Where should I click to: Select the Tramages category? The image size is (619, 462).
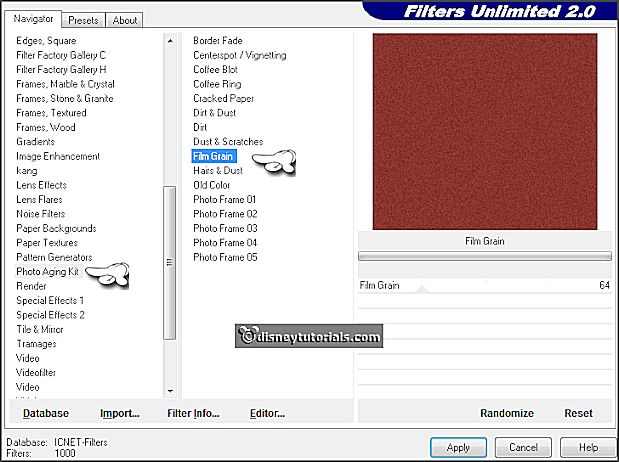pos(36,344)
